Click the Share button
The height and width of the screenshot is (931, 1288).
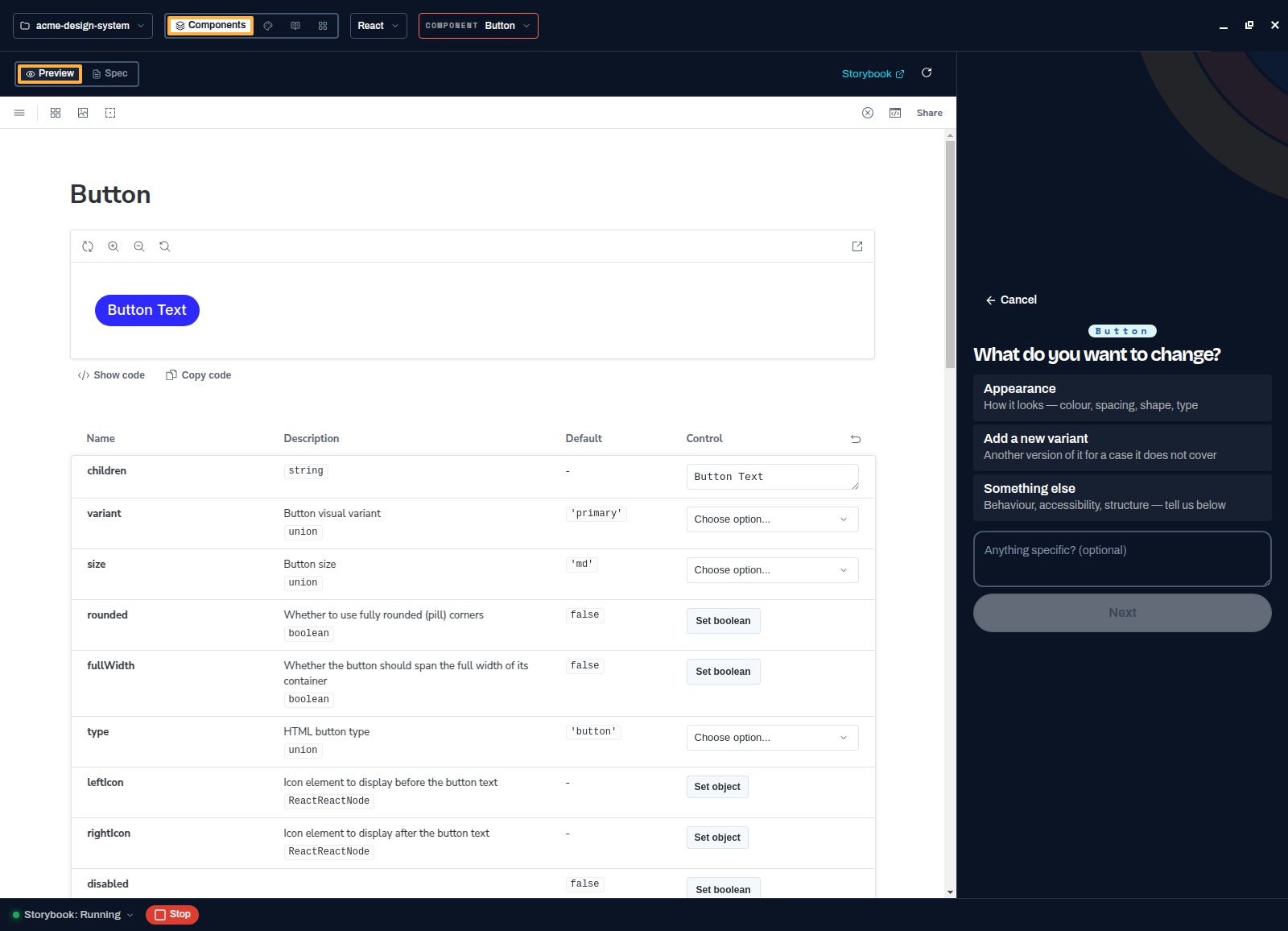pos(929,113)
